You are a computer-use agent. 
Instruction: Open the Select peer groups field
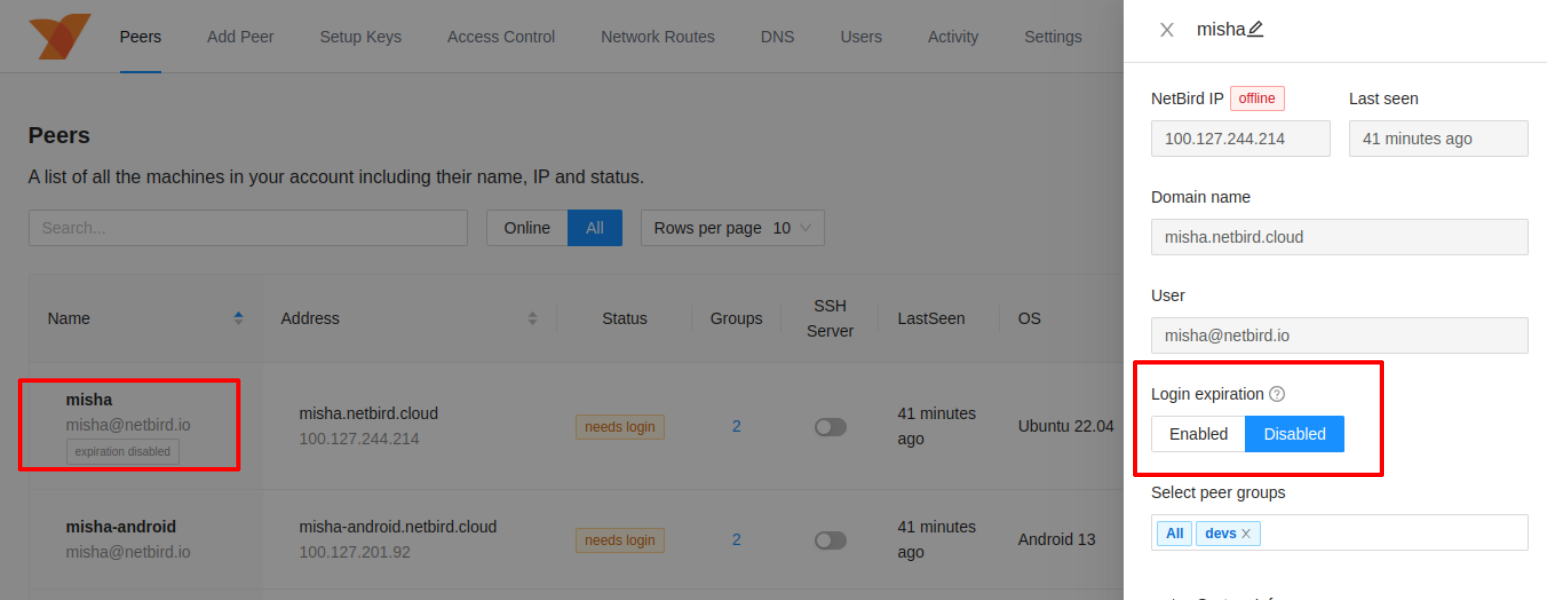click(x=1390, y=533)
